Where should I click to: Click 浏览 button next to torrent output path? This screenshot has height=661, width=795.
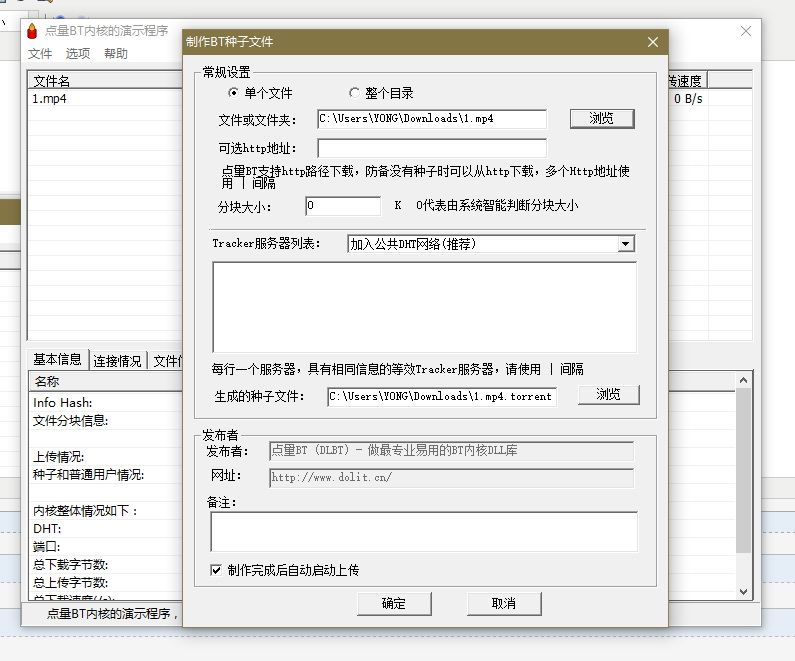(x=608, y=394)
